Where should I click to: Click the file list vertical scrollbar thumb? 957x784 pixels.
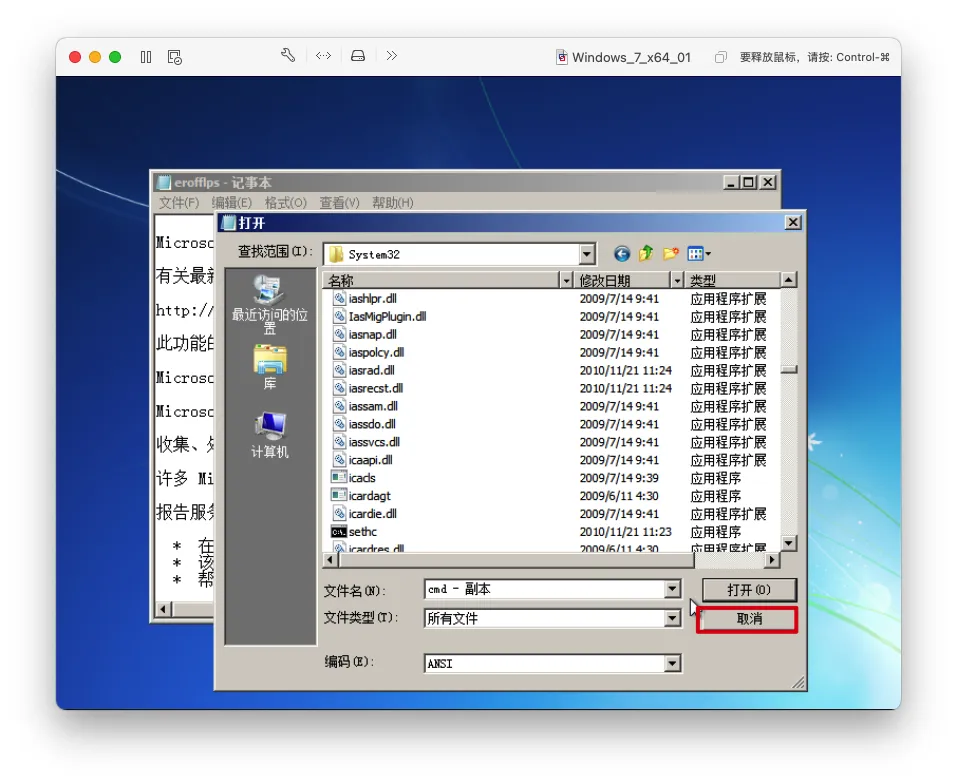(789, 370)
